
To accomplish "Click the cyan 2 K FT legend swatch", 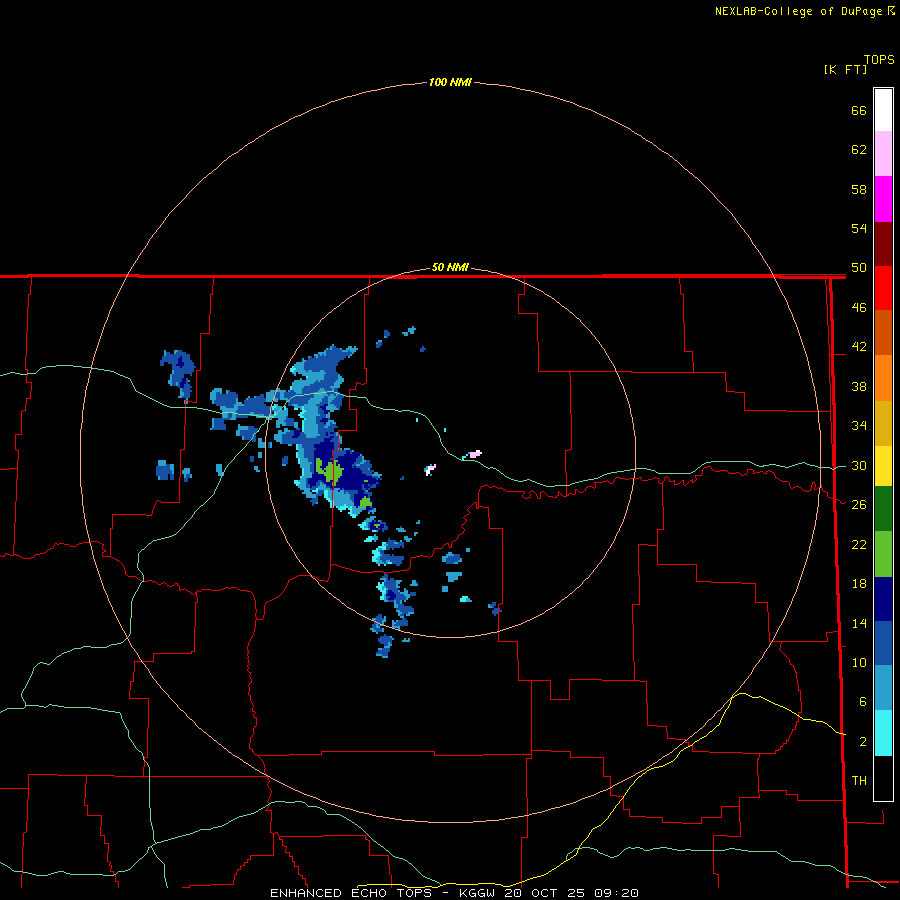I will 883,733.
